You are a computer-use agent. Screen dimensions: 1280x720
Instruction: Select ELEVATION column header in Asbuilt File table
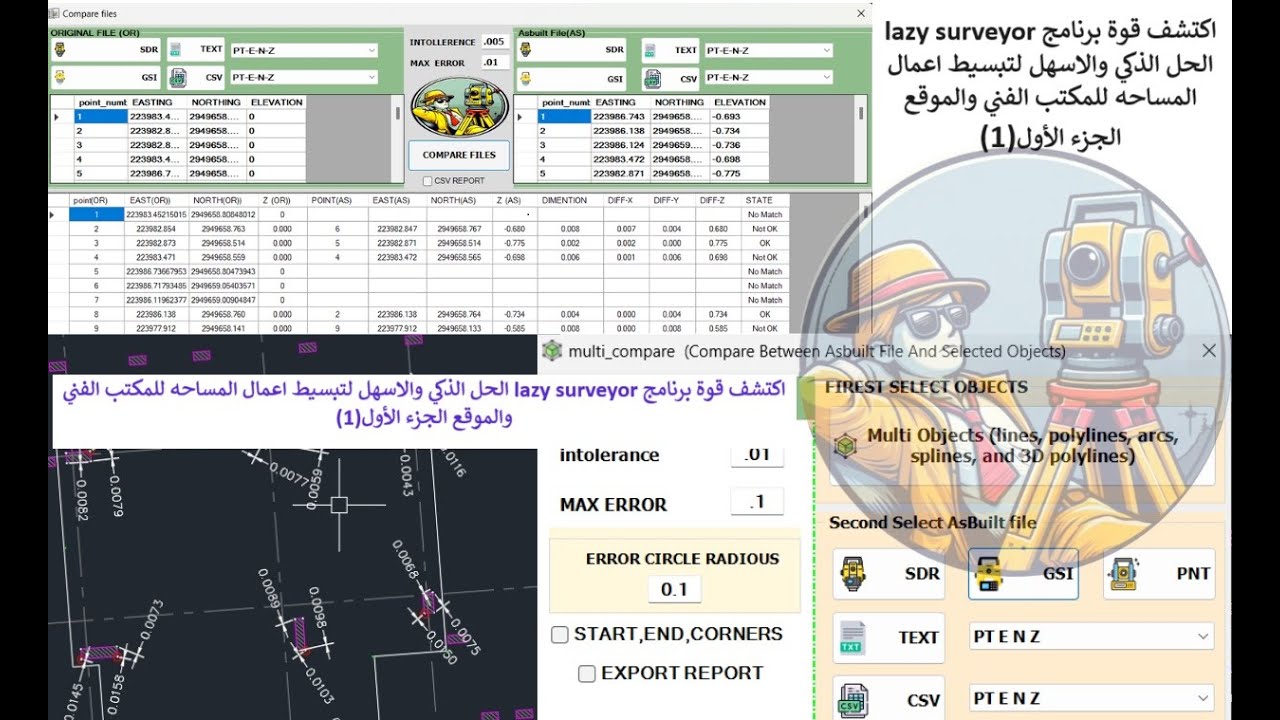coord(740,102)
